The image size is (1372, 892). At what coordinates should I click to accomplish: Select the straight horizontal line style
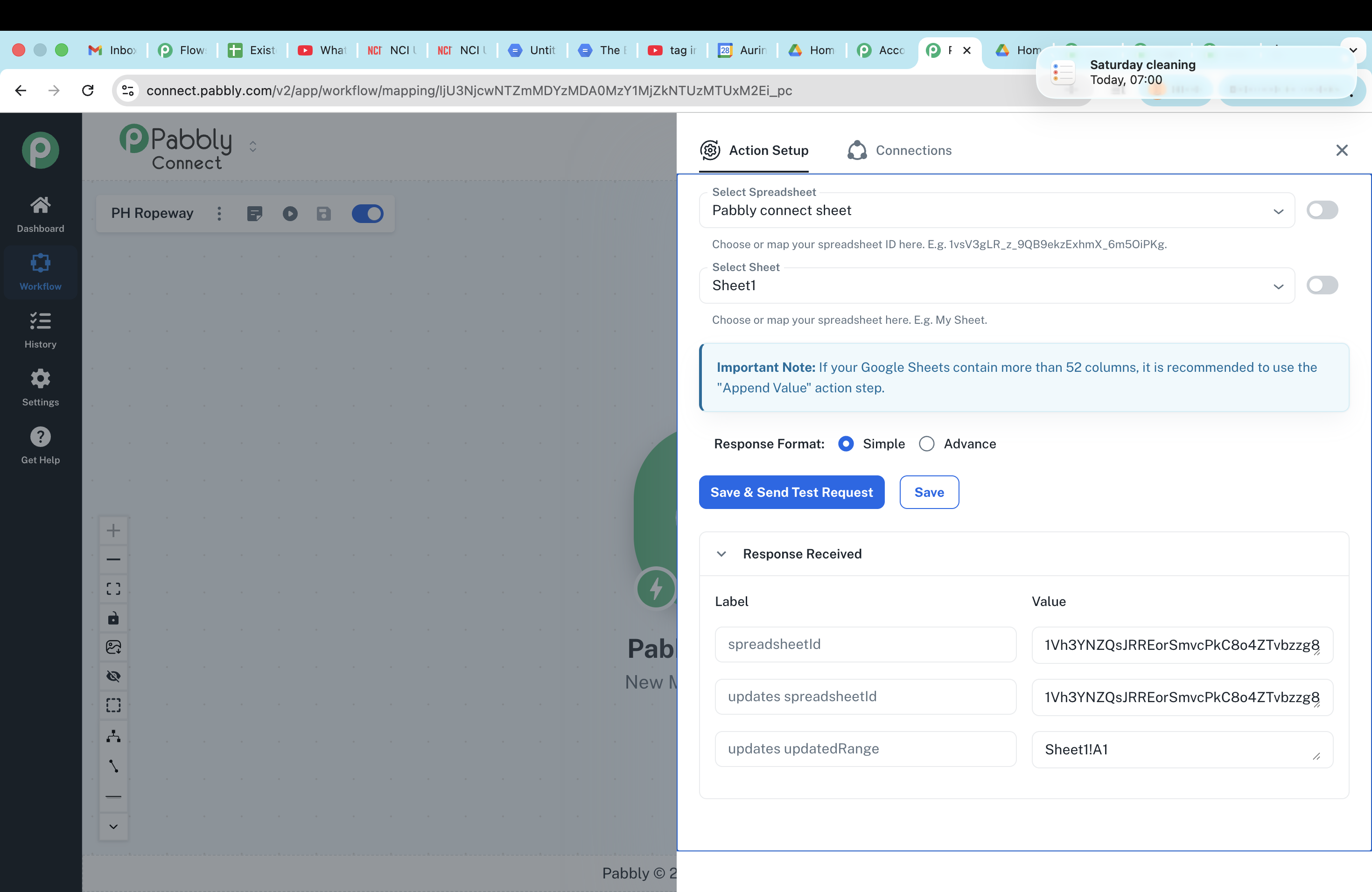113,796
